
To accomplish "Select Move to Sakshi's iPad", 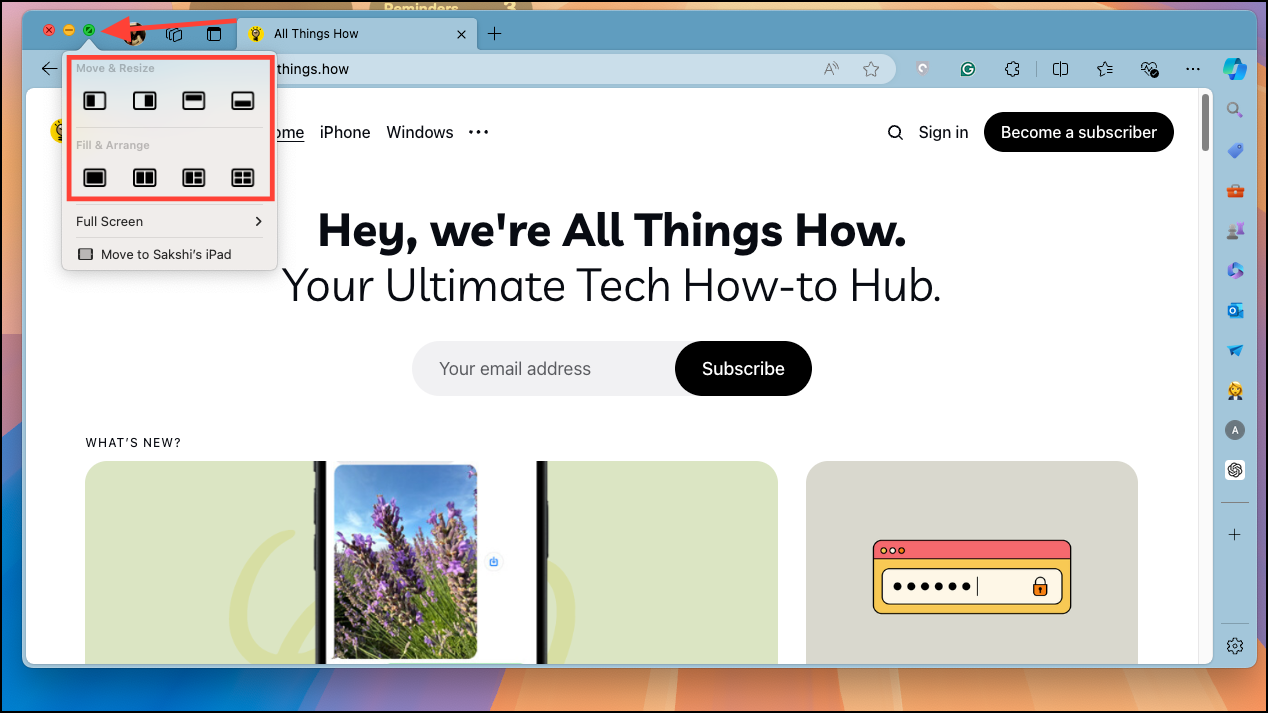I will [169, 254].
